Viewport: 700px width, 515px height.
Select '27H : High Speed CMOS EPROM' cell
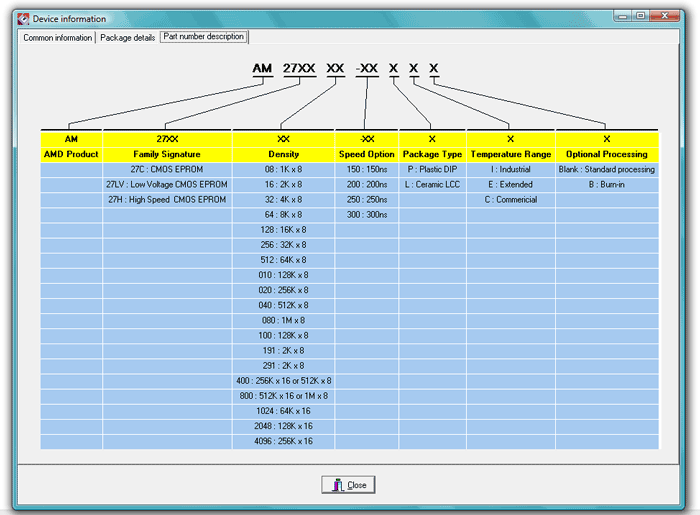(167, 199)
